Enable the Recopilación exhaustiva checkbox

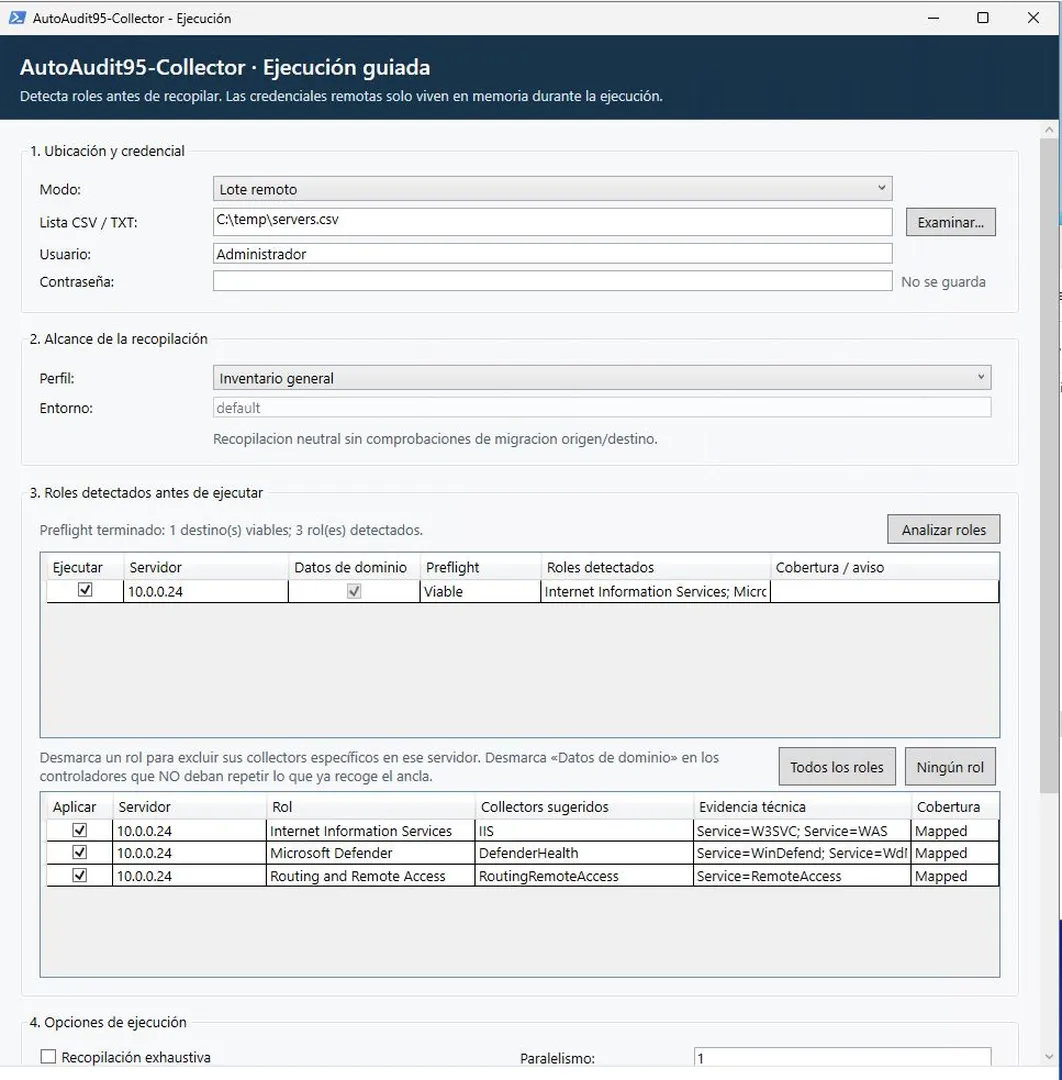point(48,1057)
